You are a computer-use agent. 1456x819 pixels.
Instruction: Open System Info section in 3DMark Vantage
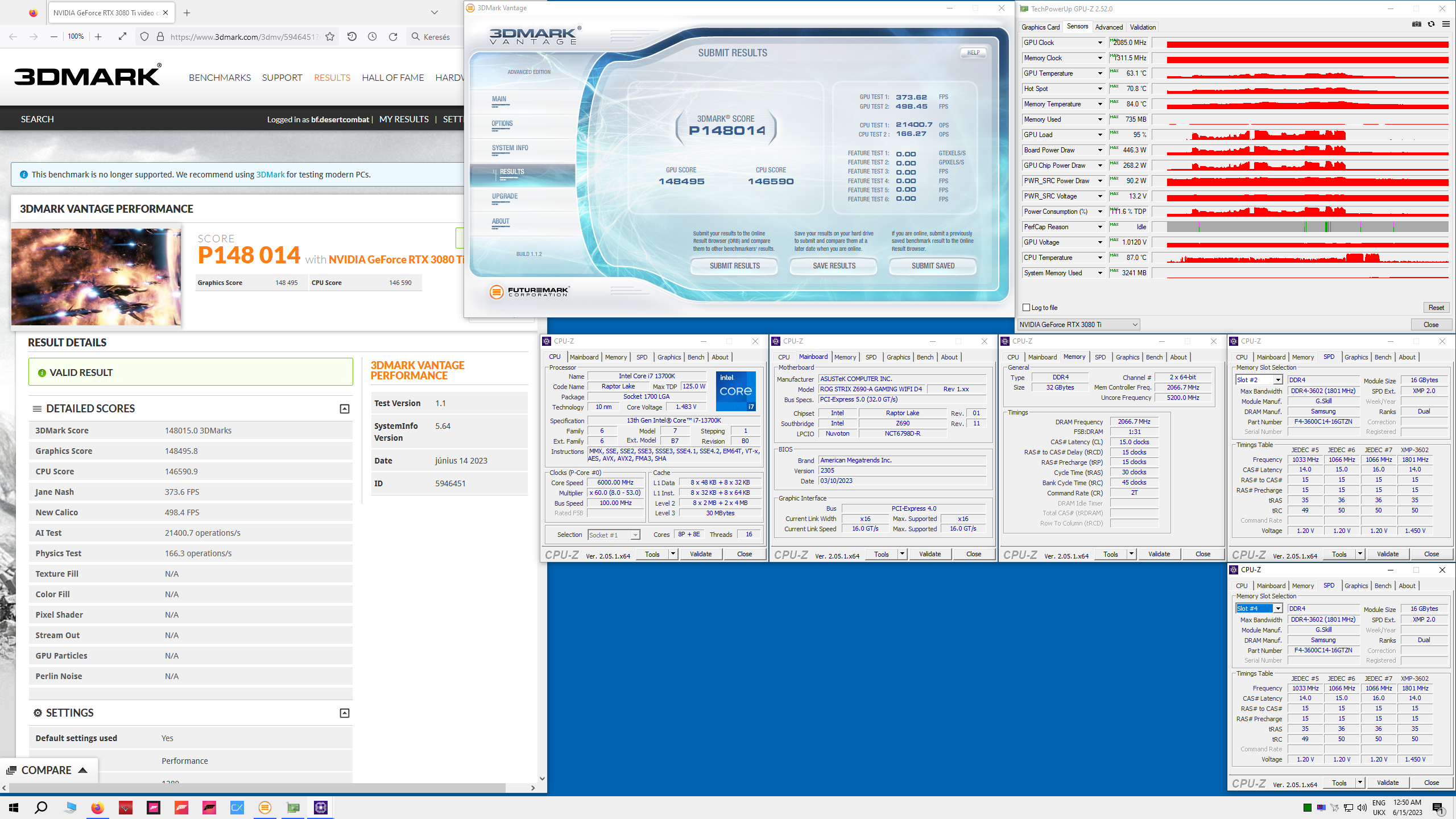510,148
